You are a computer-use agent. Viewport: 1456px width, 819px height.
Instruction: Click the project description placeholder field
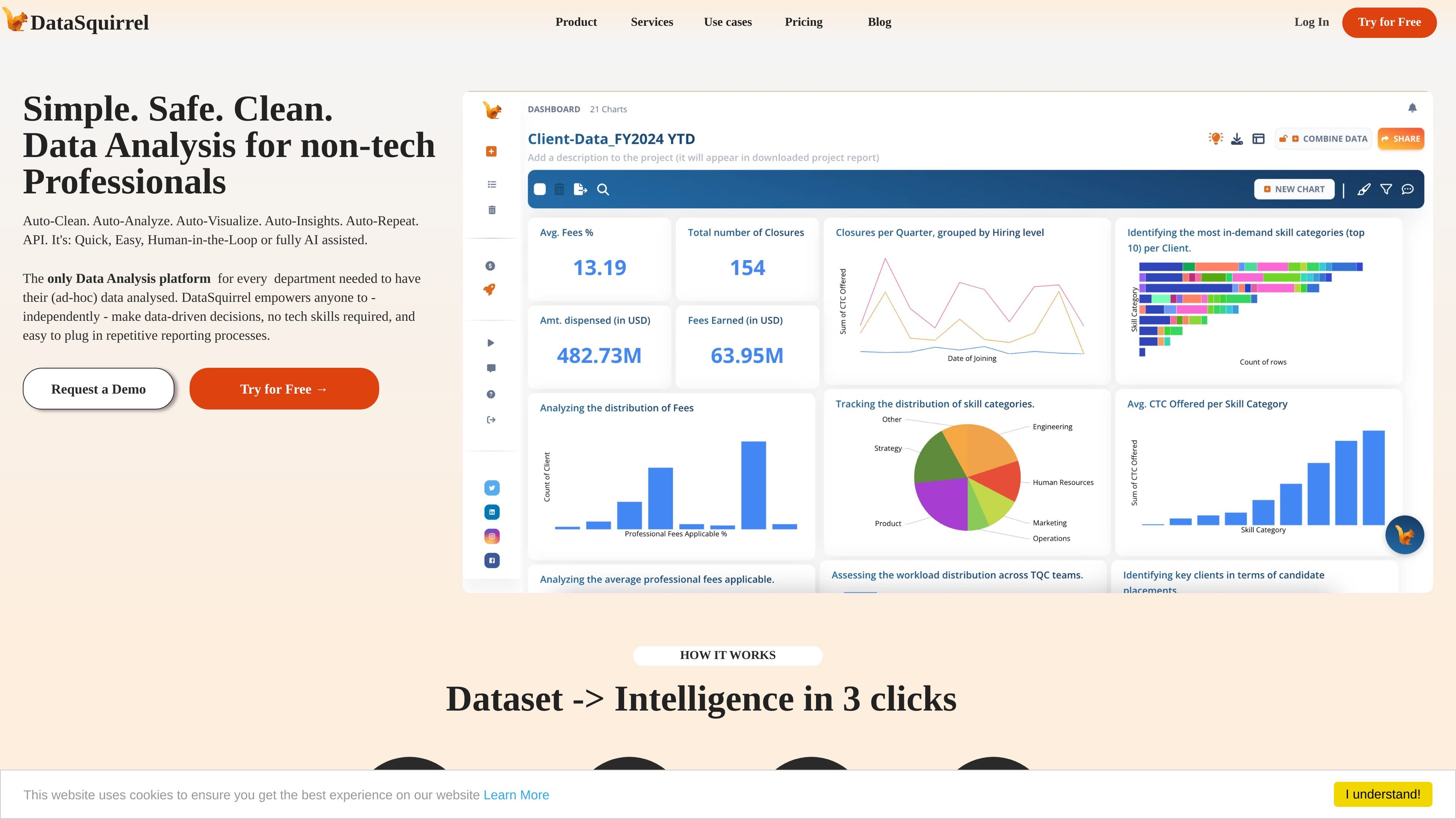pyautogui.click(x=703, y=158)
